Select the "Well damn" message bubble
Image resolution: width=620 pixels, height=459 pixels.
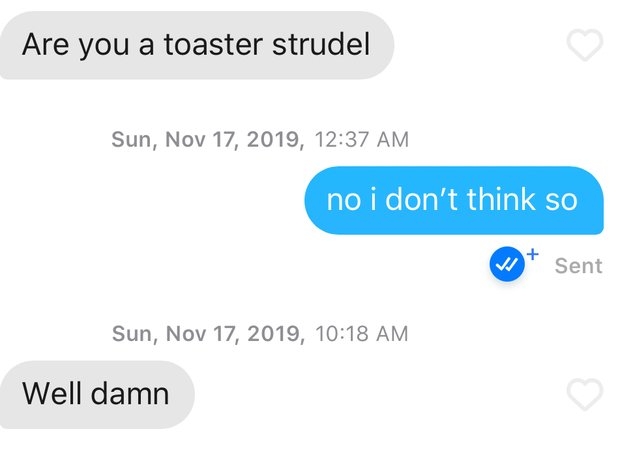97,394
